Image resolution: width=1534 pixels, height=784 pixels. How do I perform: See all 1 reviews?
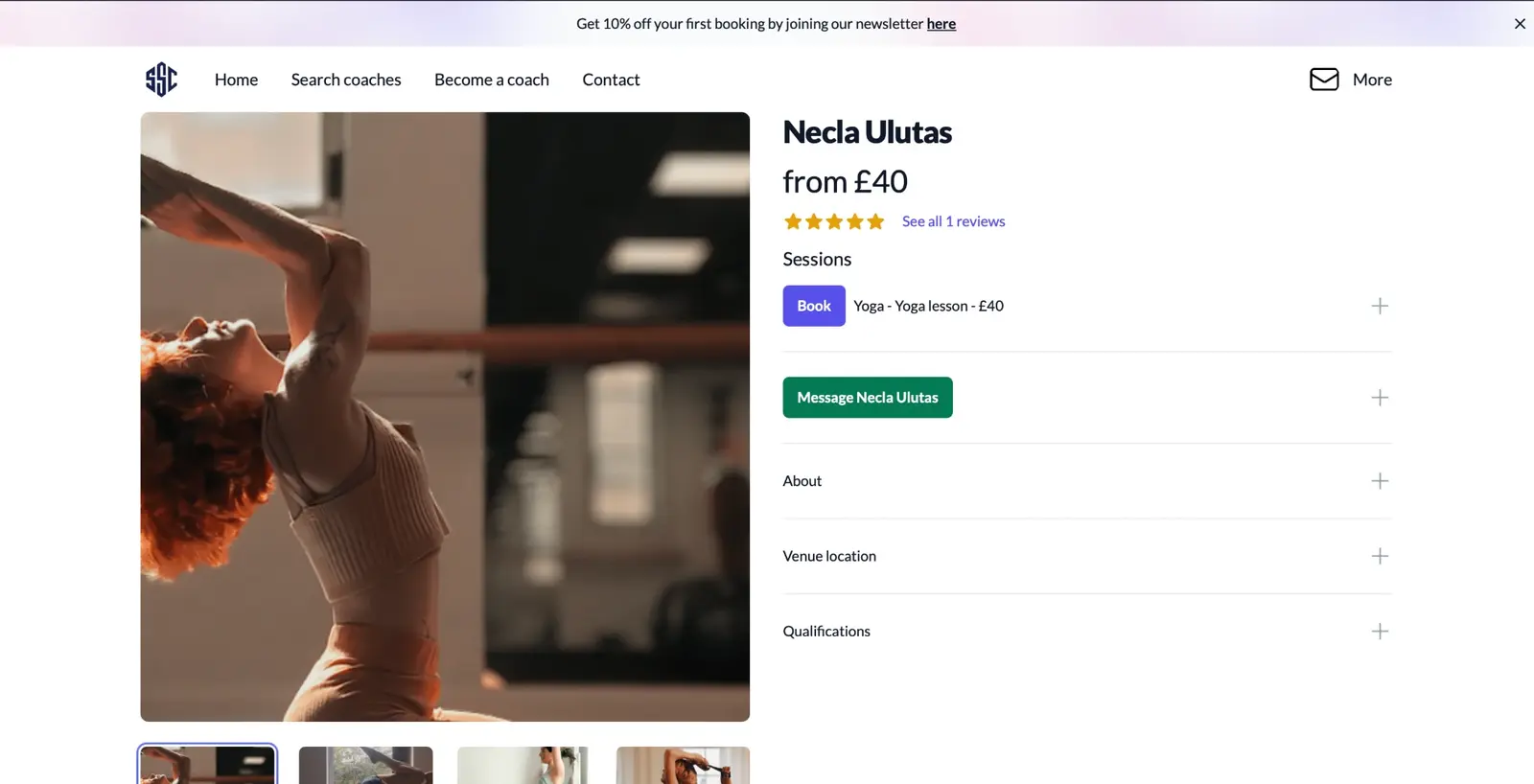tap(954, 221)
